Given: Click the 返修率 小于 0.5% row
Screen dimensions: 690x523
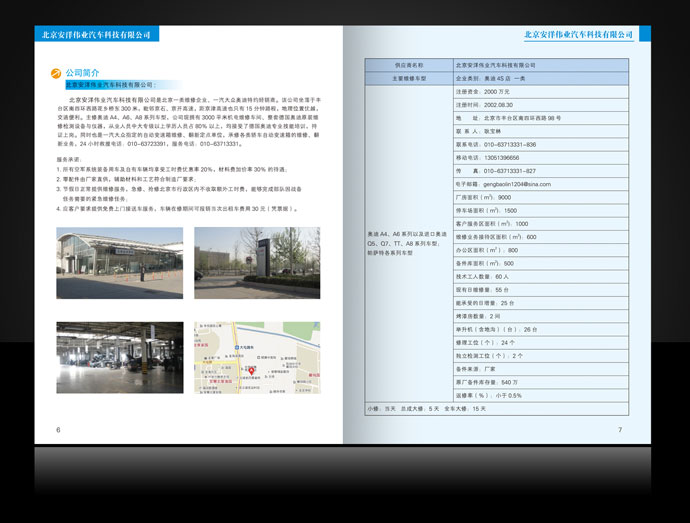Looking at the screenshot, I should pos(541,395).
